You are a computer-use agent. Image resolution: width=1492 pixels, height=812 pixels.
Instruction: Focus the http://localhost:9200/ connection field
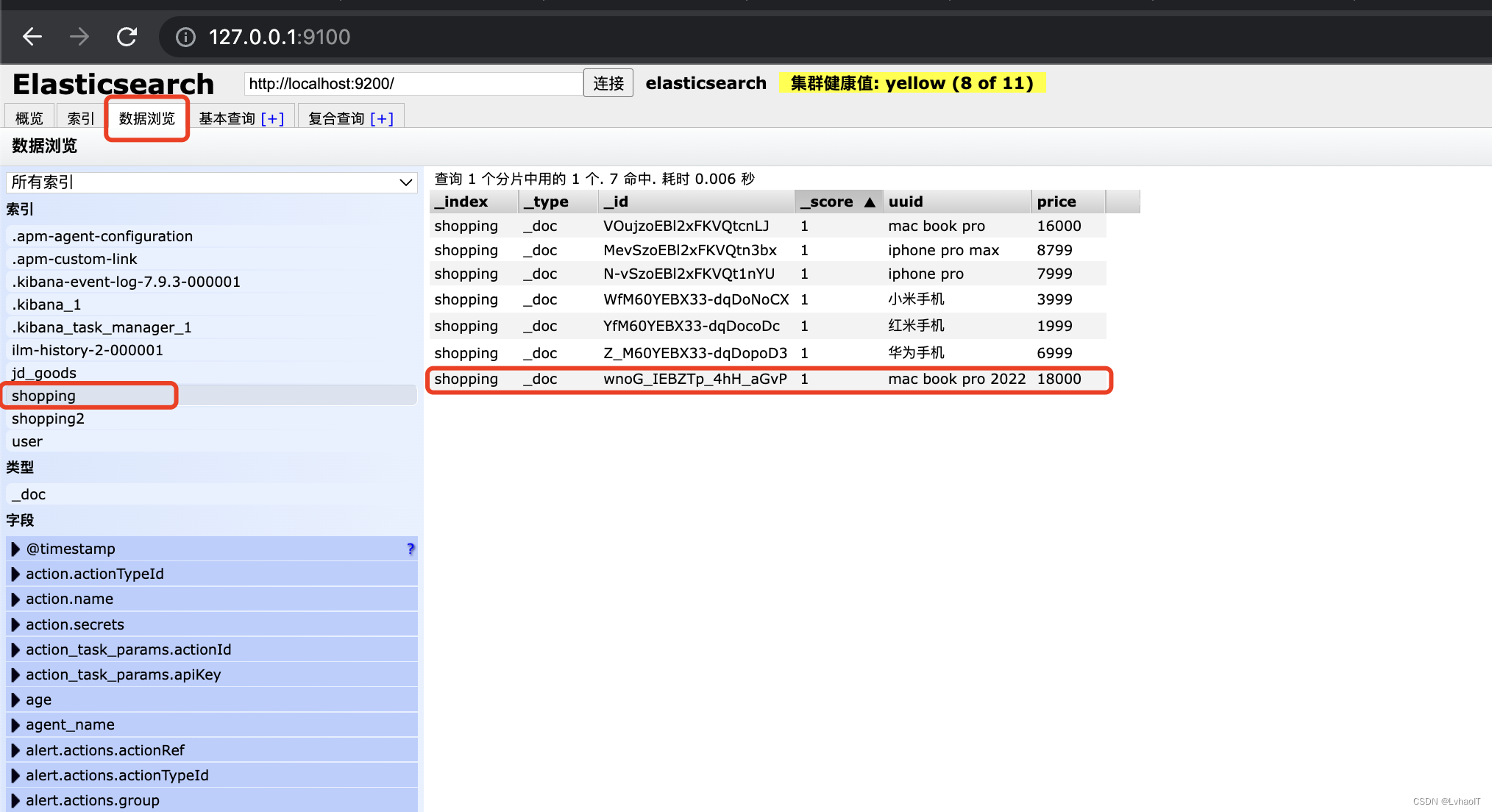413,84
